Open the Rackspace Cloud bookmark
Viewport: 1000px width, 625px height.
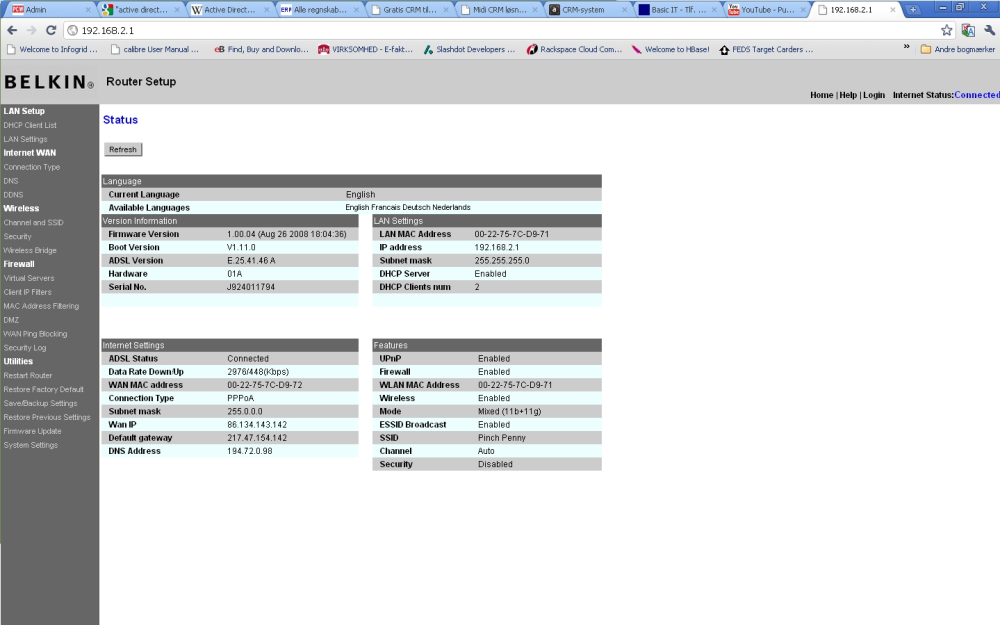click(x=574, y=49)
